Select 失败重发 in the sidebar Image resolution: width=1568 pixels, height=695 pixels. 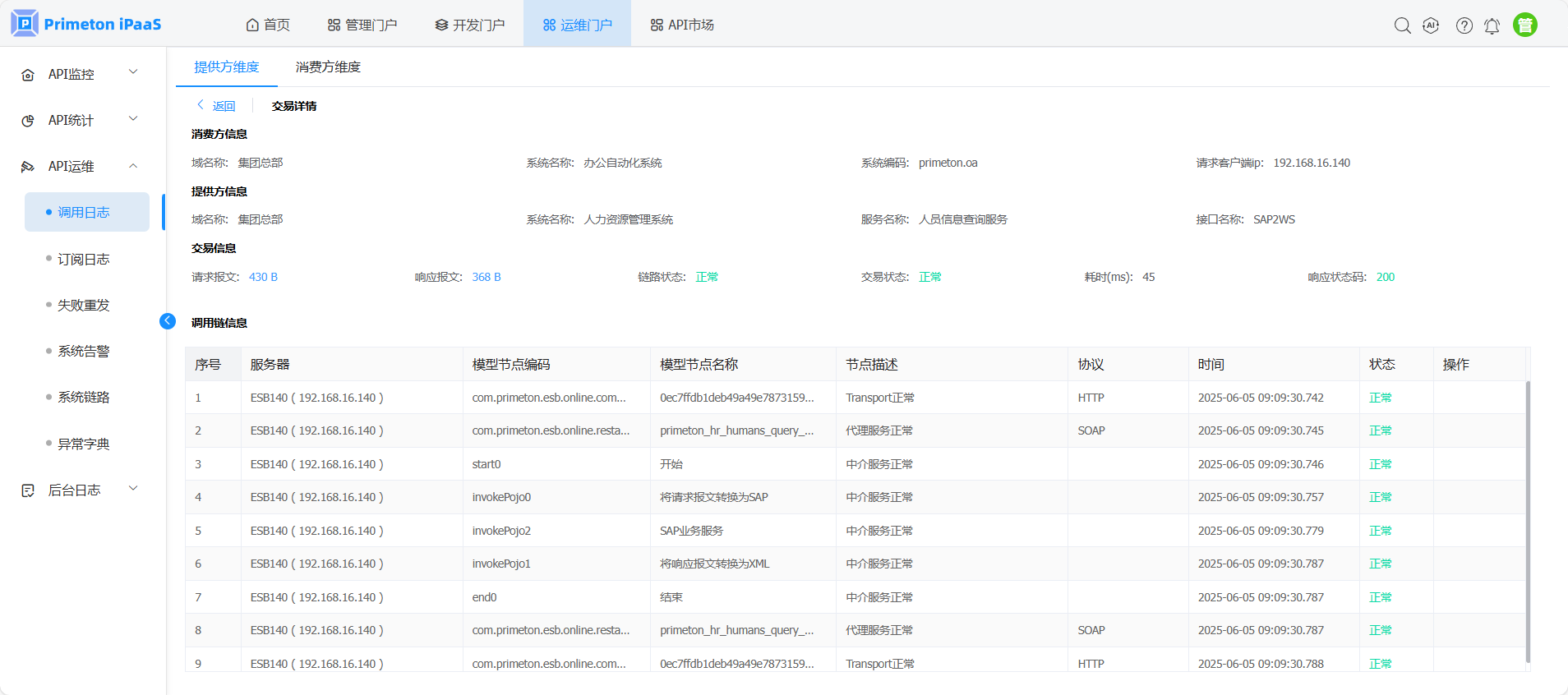click(83, 305)
